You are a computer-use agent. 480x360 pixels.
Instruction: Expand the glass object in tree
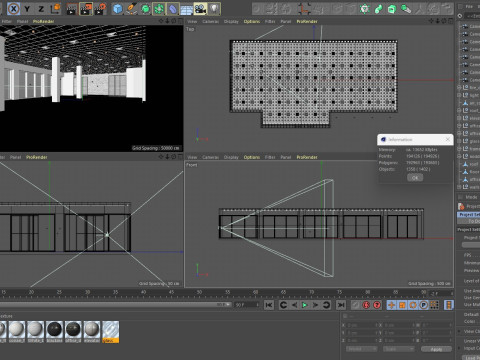[x=460, y=141]
